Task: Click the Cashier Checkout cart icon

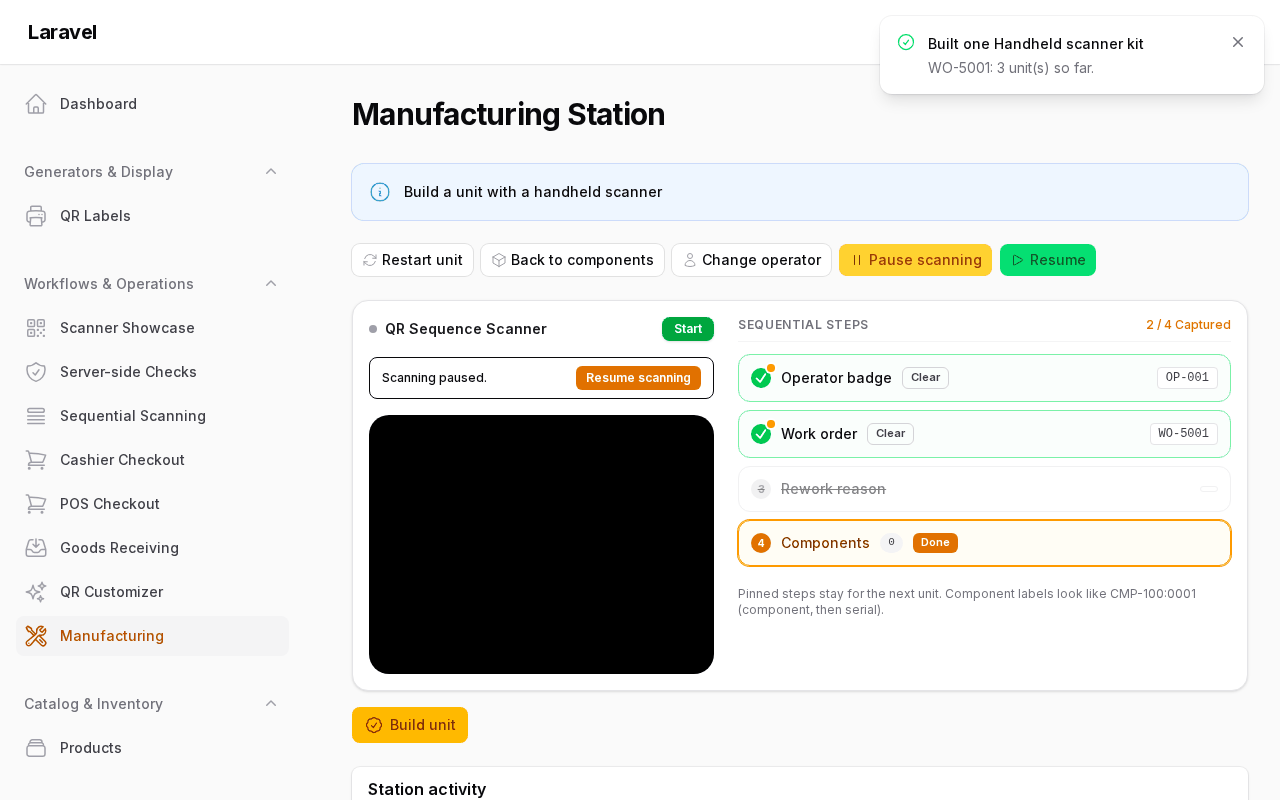Action: click(36, 460)
